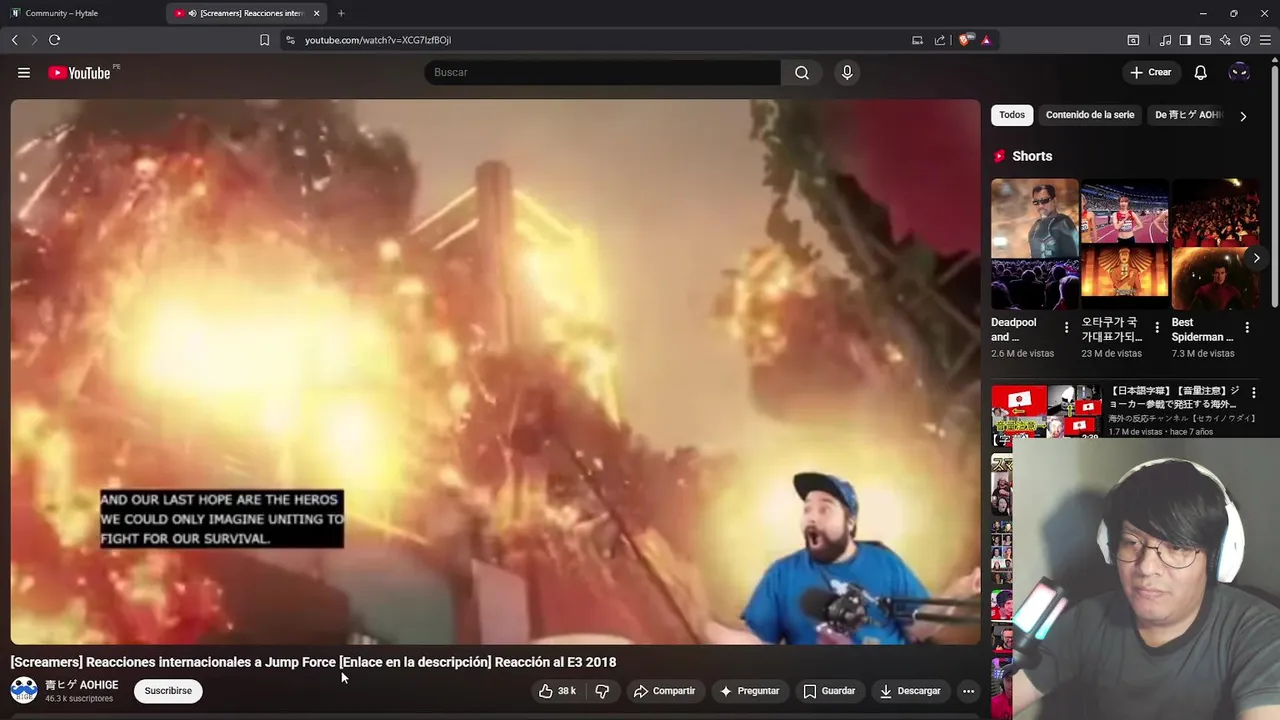Open a new browser tab

(x=341, y=13)
